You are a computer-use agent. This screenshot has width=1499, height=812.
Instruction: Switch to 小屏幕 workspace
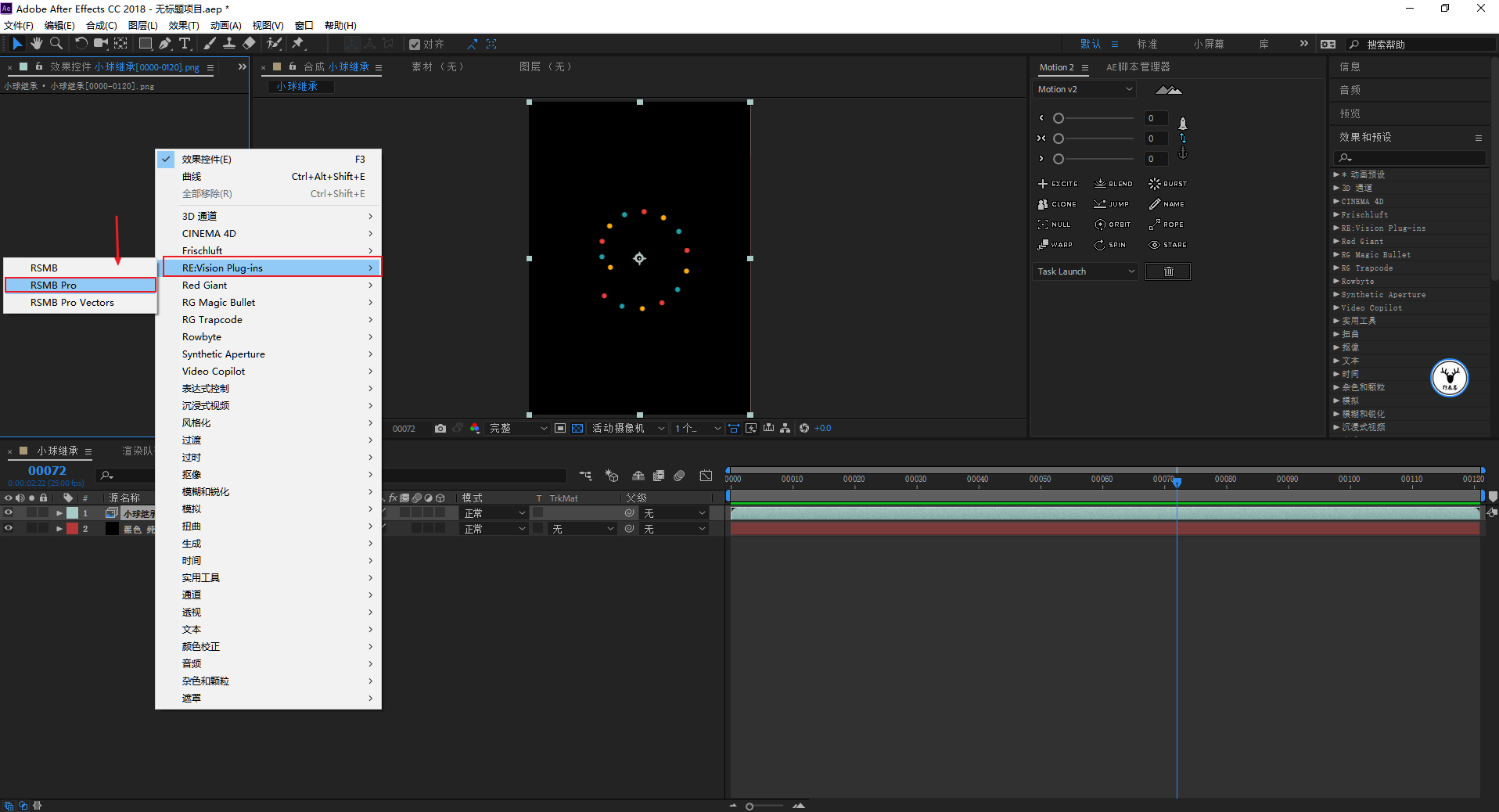click(x=1209, y=45)
